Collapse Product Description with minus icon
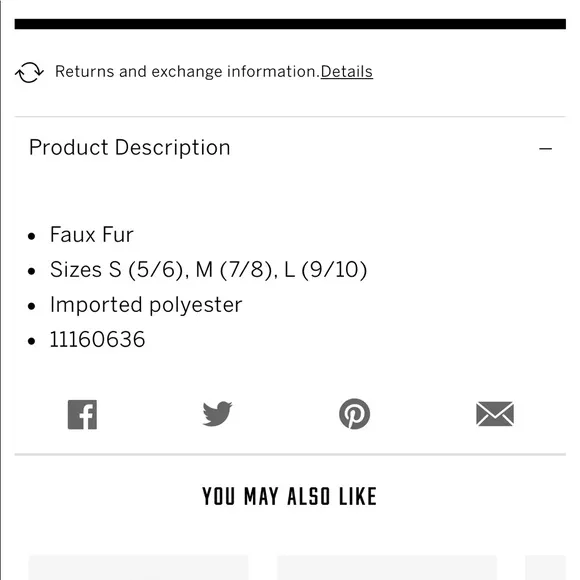 [x=545, y=149]
